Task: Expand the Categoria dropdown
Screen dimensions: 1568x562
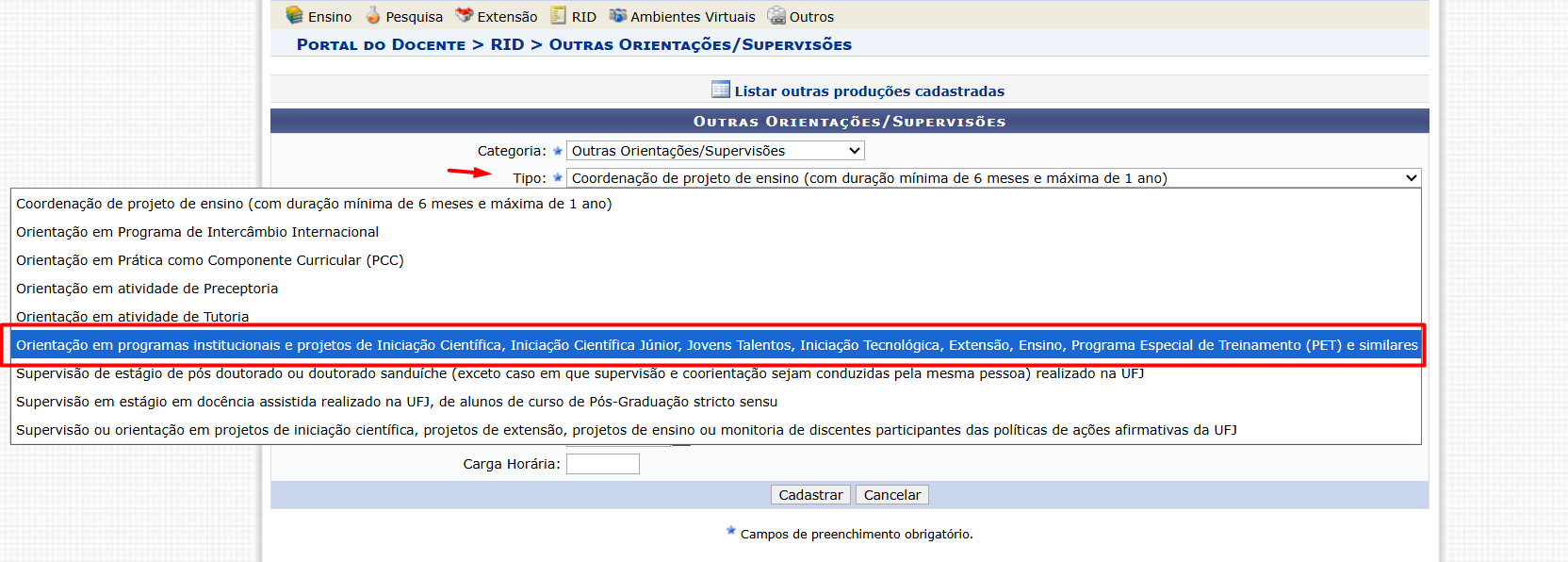Action: [x=715, y=151]
